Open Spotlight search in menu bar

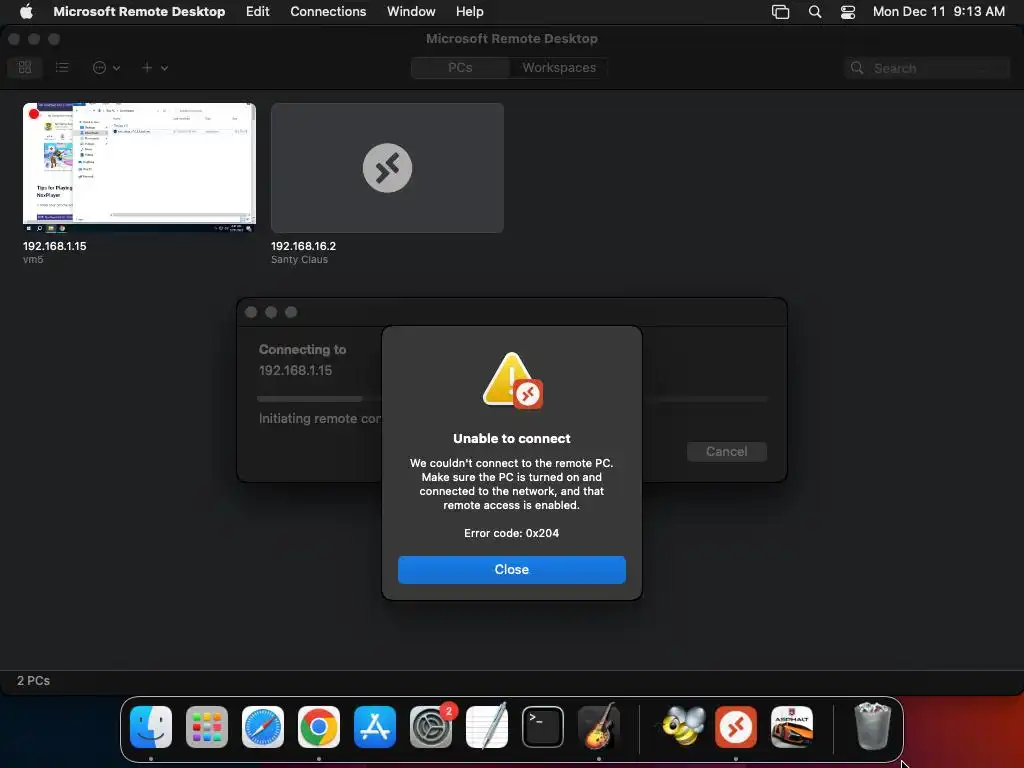815,11
